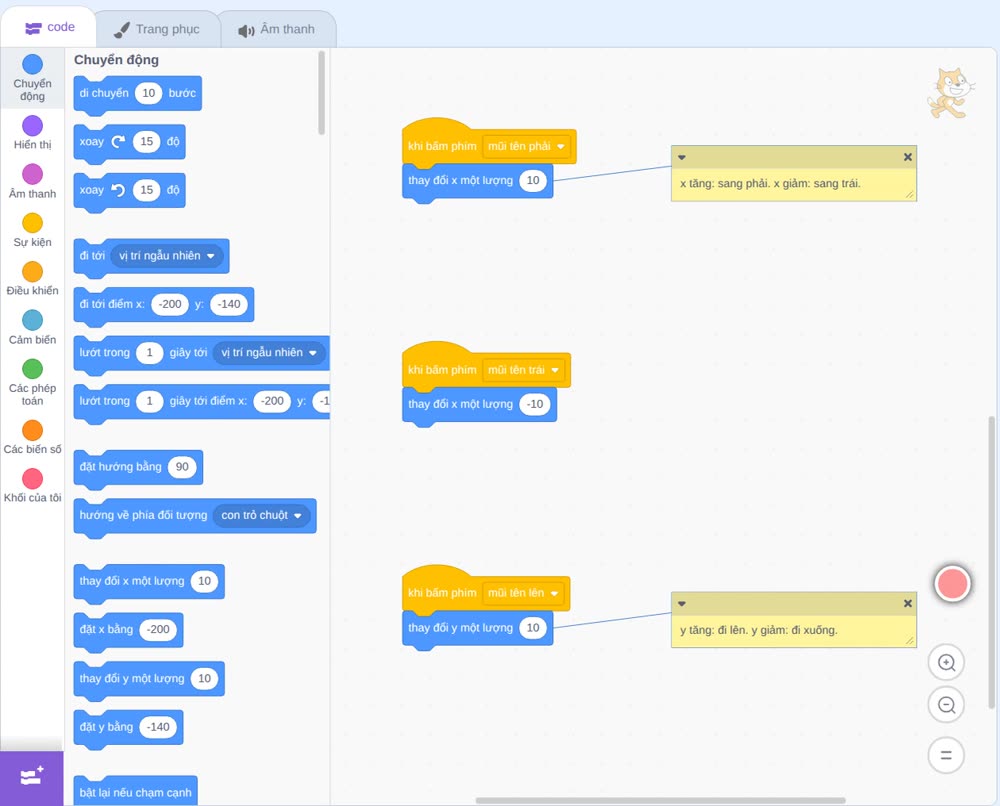Switch to the Âm thanh tab

[x=277, y=29]
